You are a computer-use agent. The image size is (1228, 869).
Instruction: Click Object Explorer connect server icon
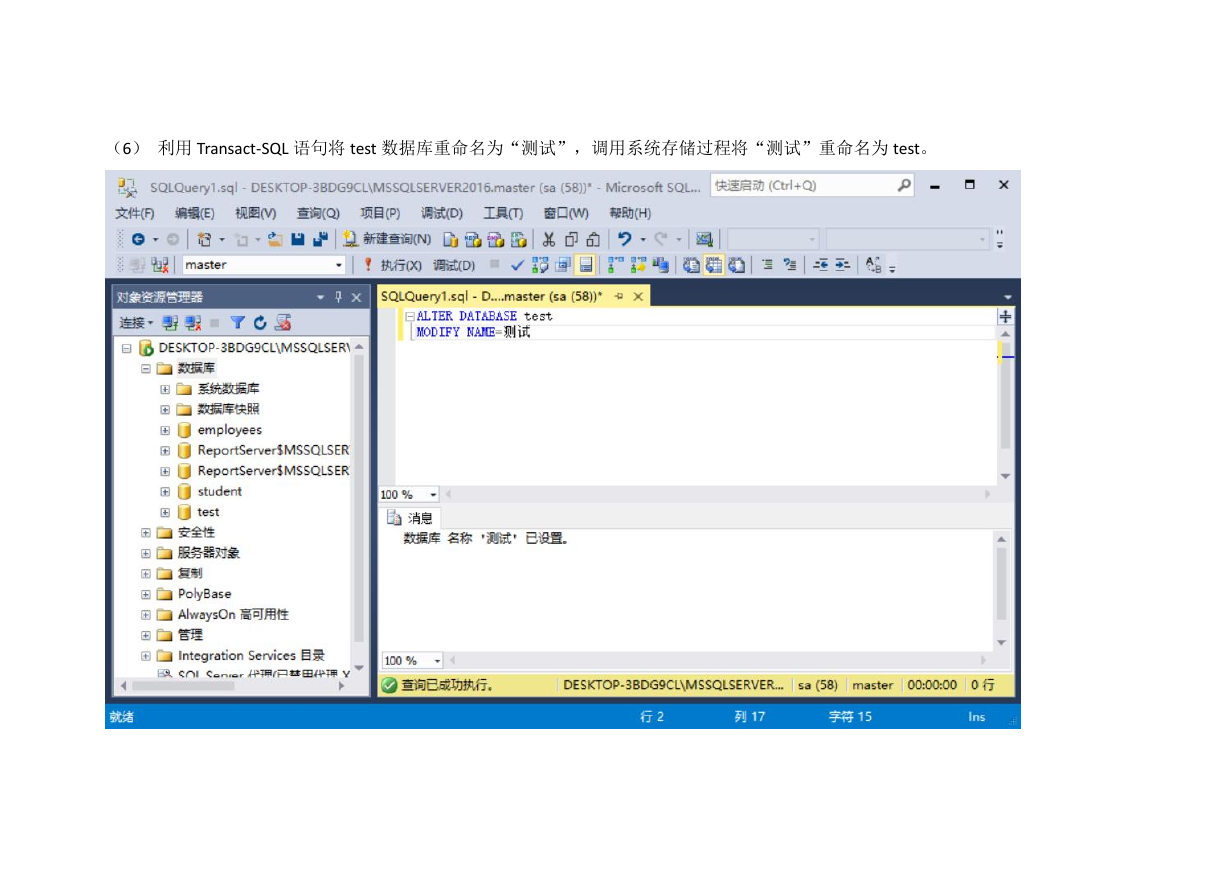170,322
